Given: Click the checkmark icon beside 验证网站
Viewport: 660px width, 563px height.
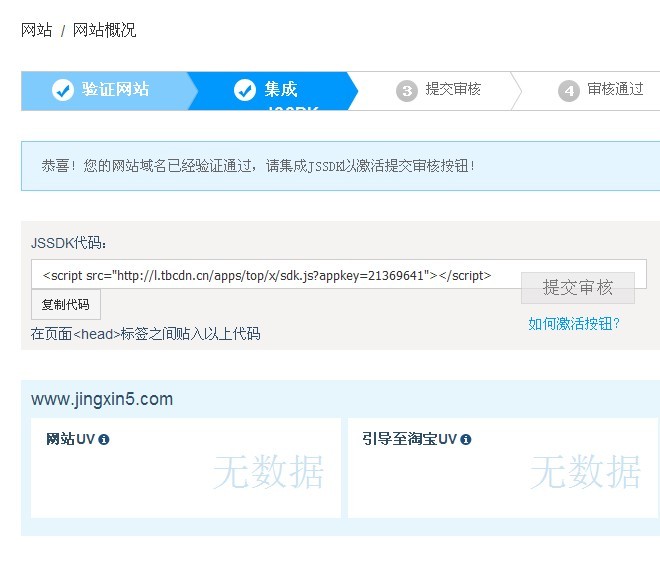Looking at the screenshot, I should pos(63,90).
